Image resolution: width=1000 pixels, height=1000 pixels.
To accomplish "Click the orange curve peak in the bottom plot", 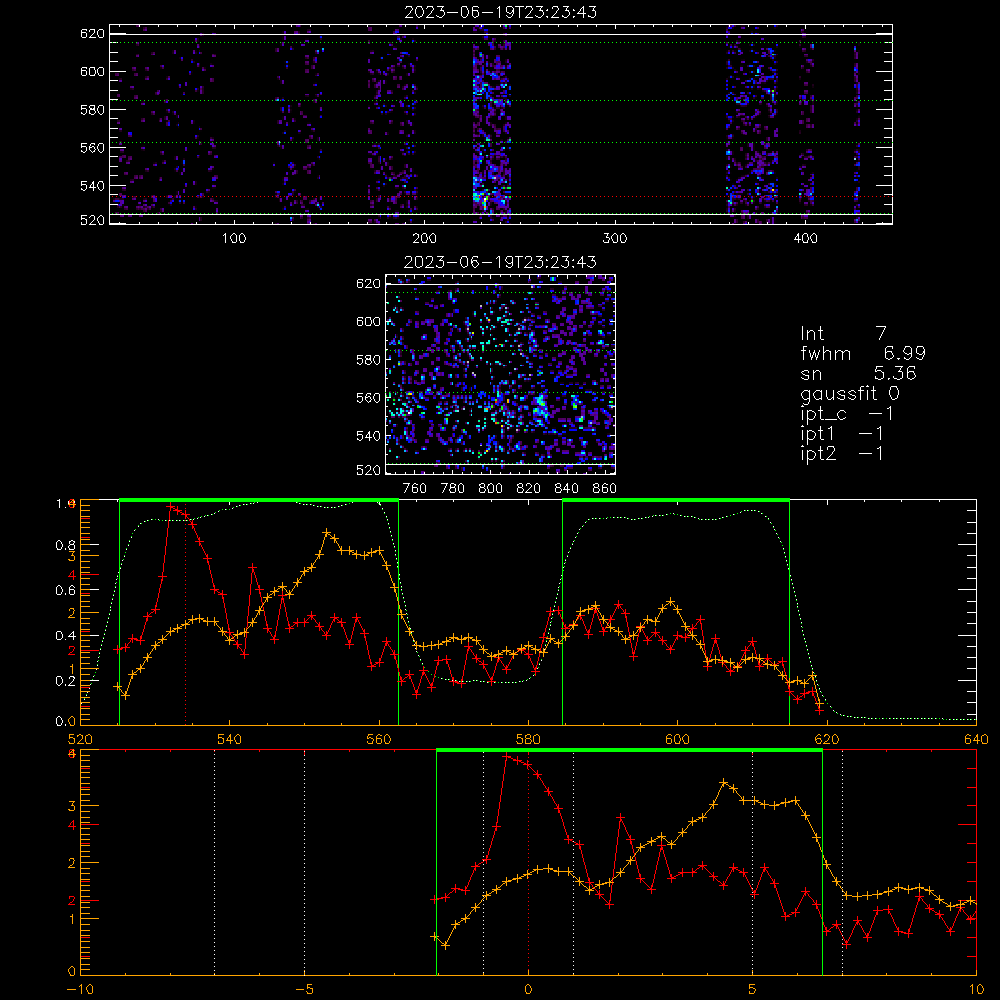I will (723, 782).
